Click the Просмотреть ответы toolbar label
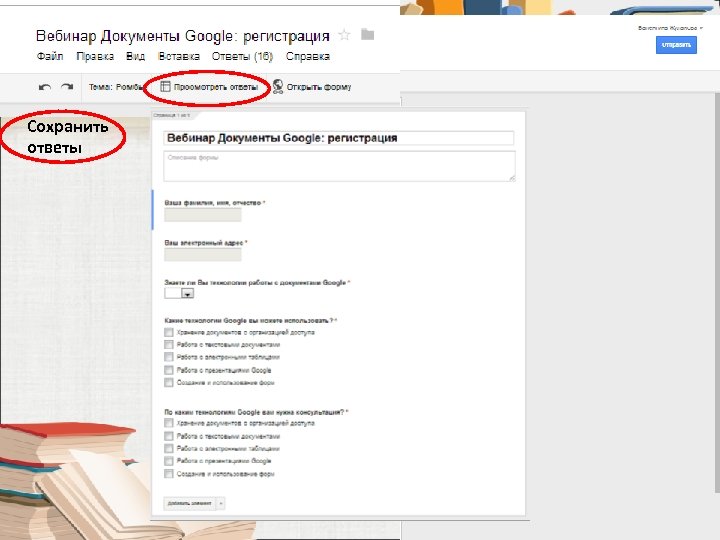 (216, 87)
